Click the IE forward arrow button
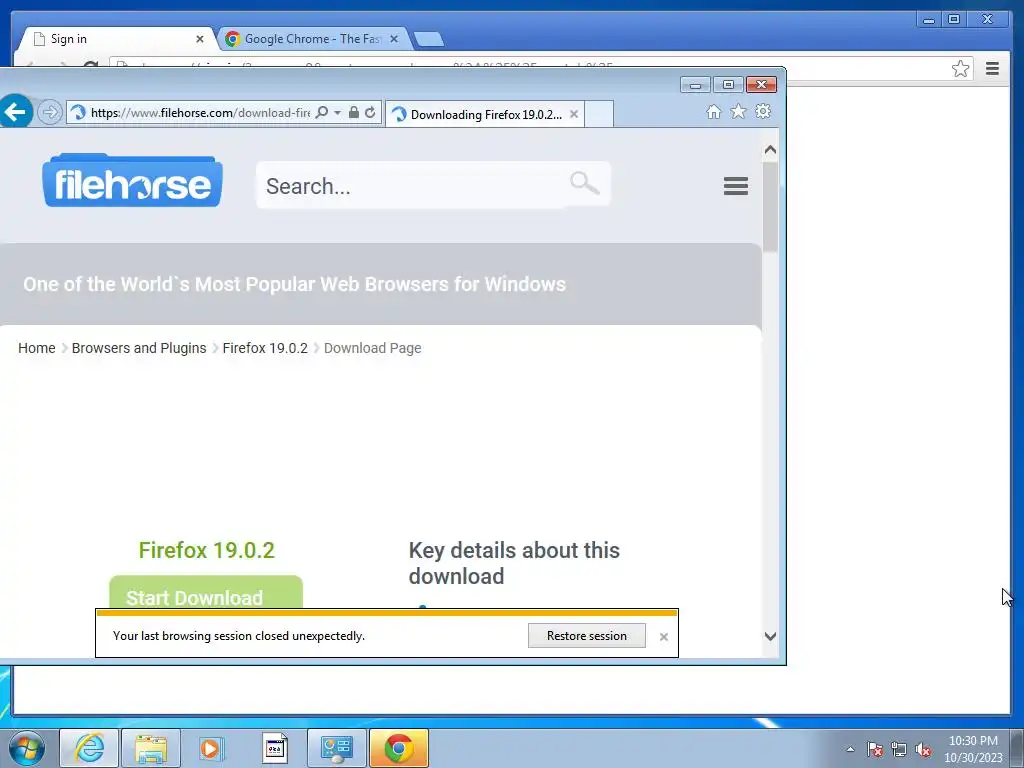1024x768 pixels. pyautogui.click(x=50, y=112)
